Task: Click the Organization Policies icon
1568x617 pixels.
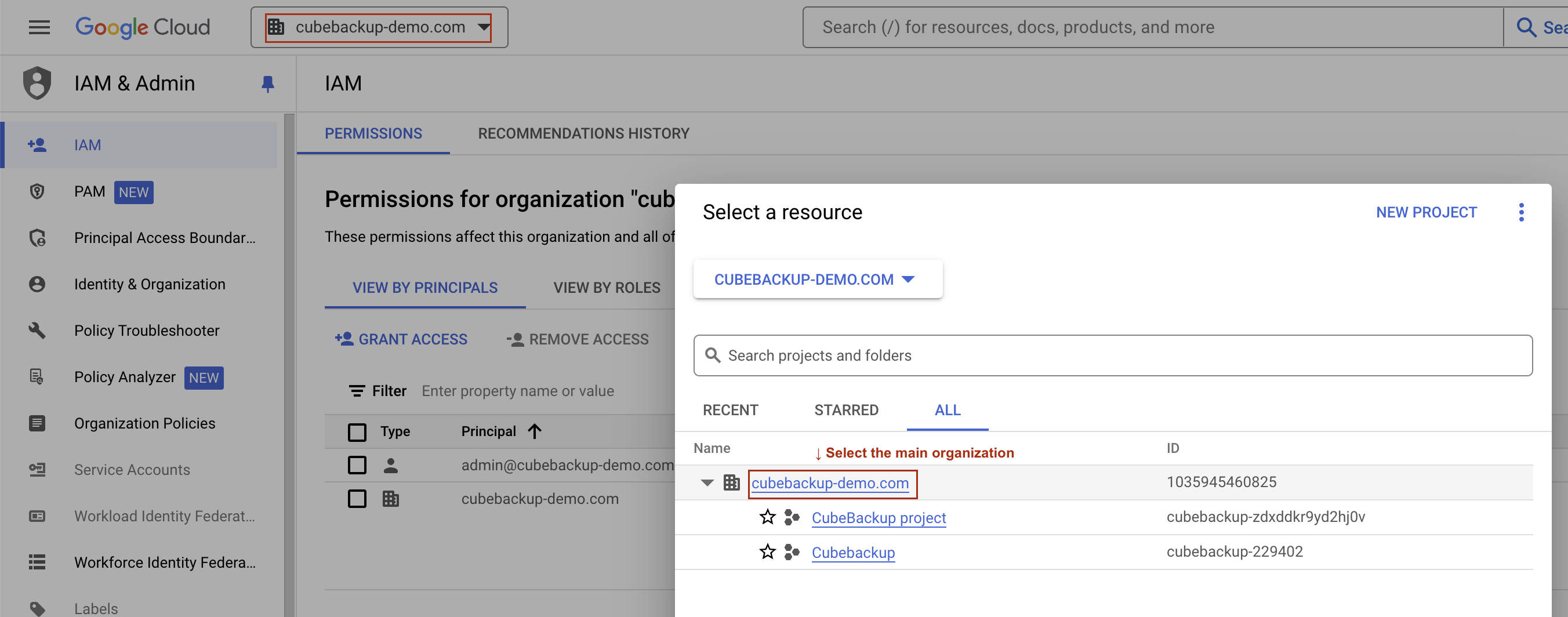Action: pyautogui.click(x=37, y=423)
